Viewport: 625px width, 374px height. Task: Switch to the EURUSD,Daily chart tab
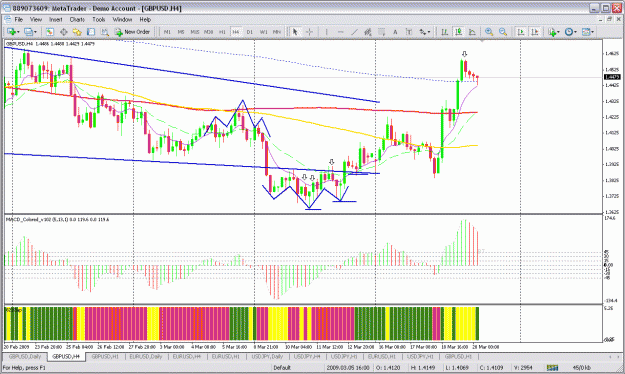click(145, 356)
